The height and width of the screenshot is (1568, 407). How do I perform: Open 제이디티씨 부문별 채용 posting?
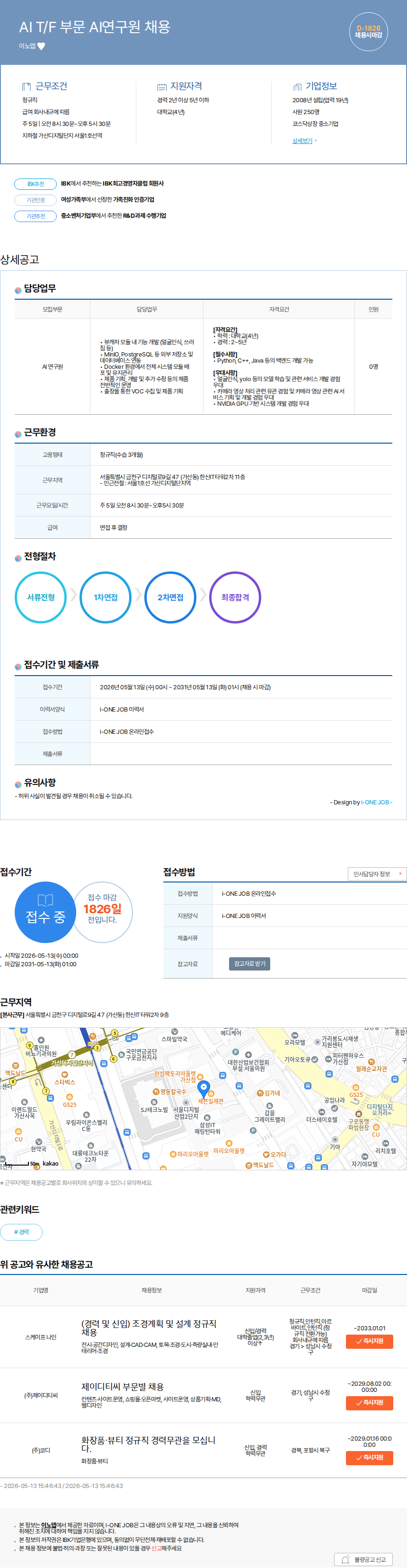[122, 1386]
